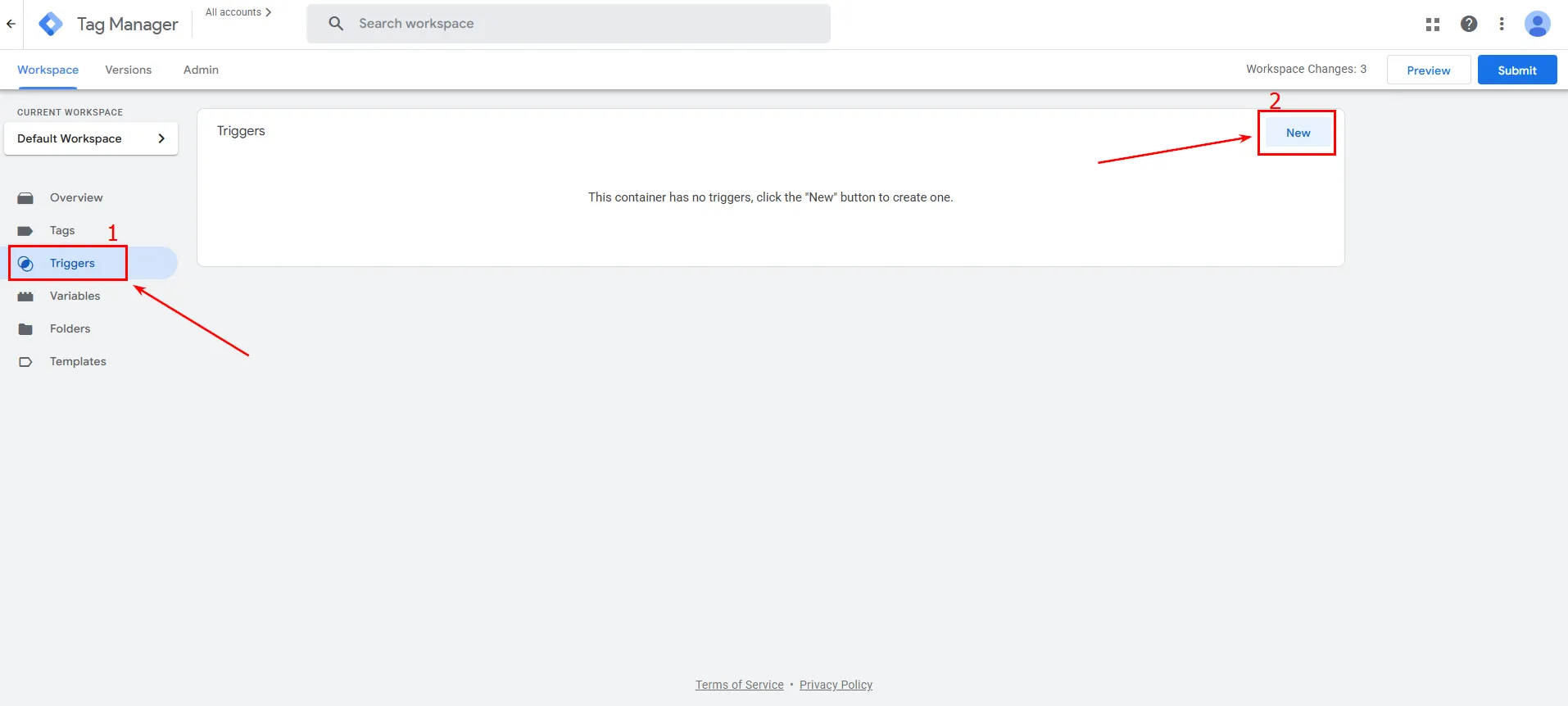The height and width of the screenshot is (706, 1568).
Task: Click the back arrow icon
Action: (x=11, y=24)
